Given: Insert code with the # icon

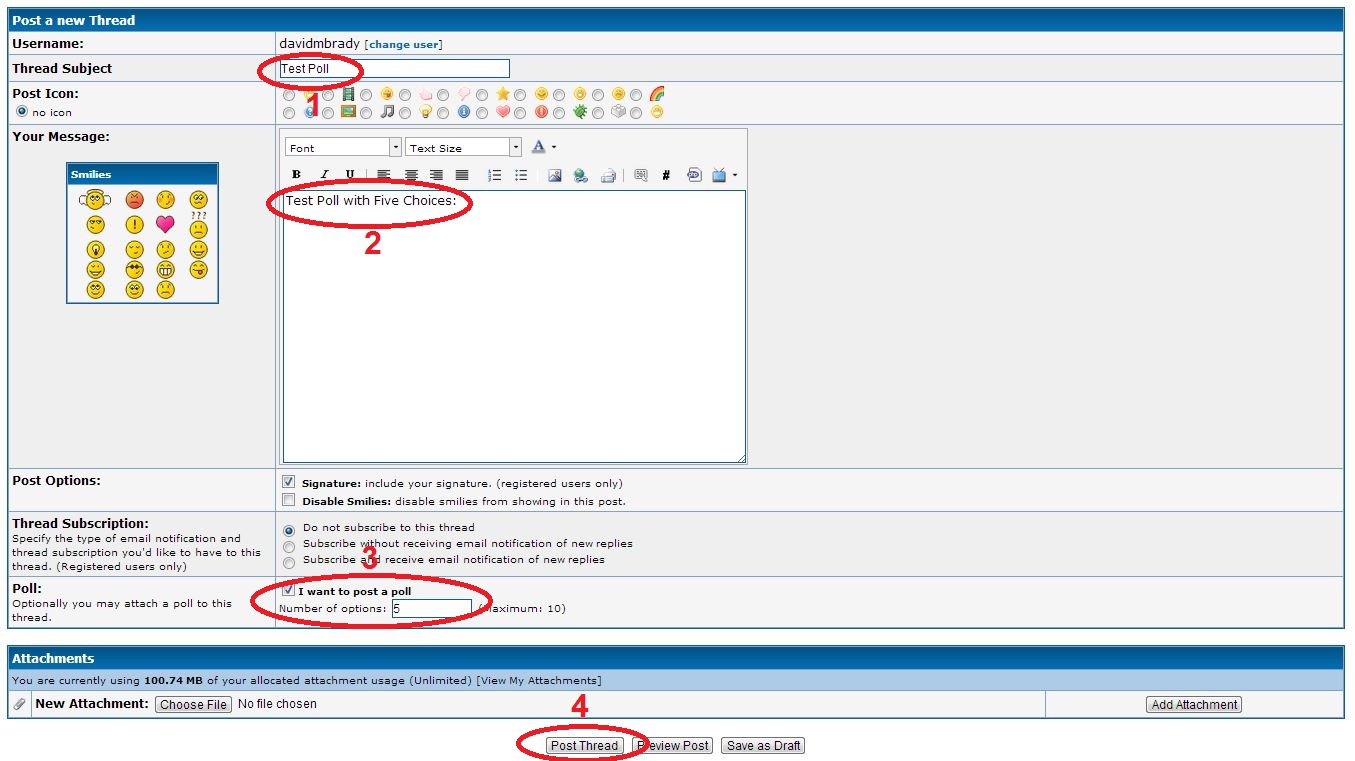Looking at the screenshot, I should point(666,175).
